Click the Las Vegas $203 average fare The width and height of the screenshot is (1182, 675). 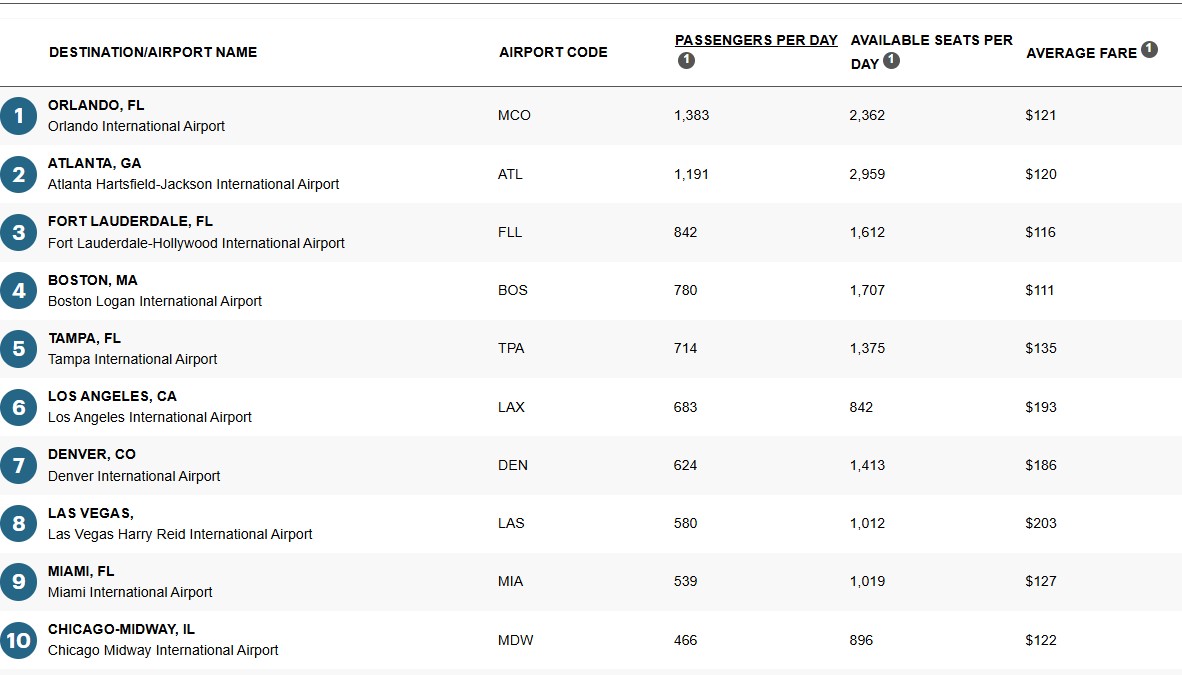tap(1040, 523)
